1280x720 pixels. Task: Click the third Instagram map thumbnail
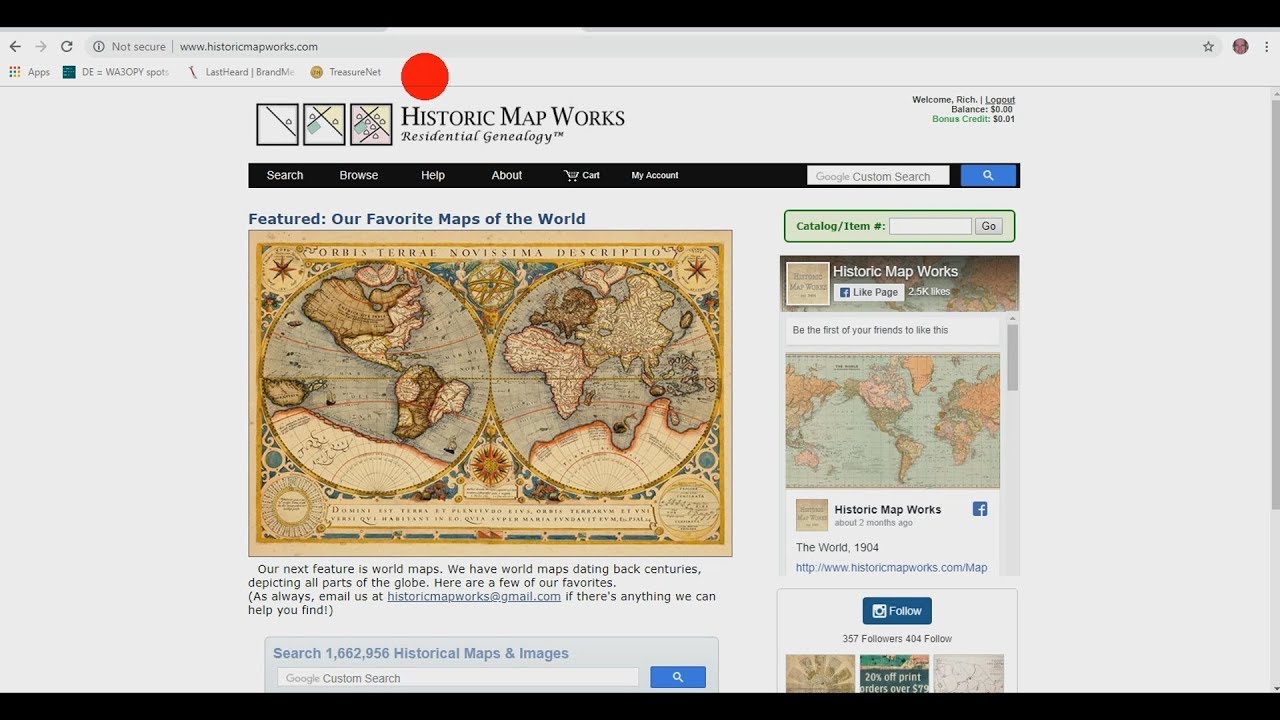click(x=969, y=674)
